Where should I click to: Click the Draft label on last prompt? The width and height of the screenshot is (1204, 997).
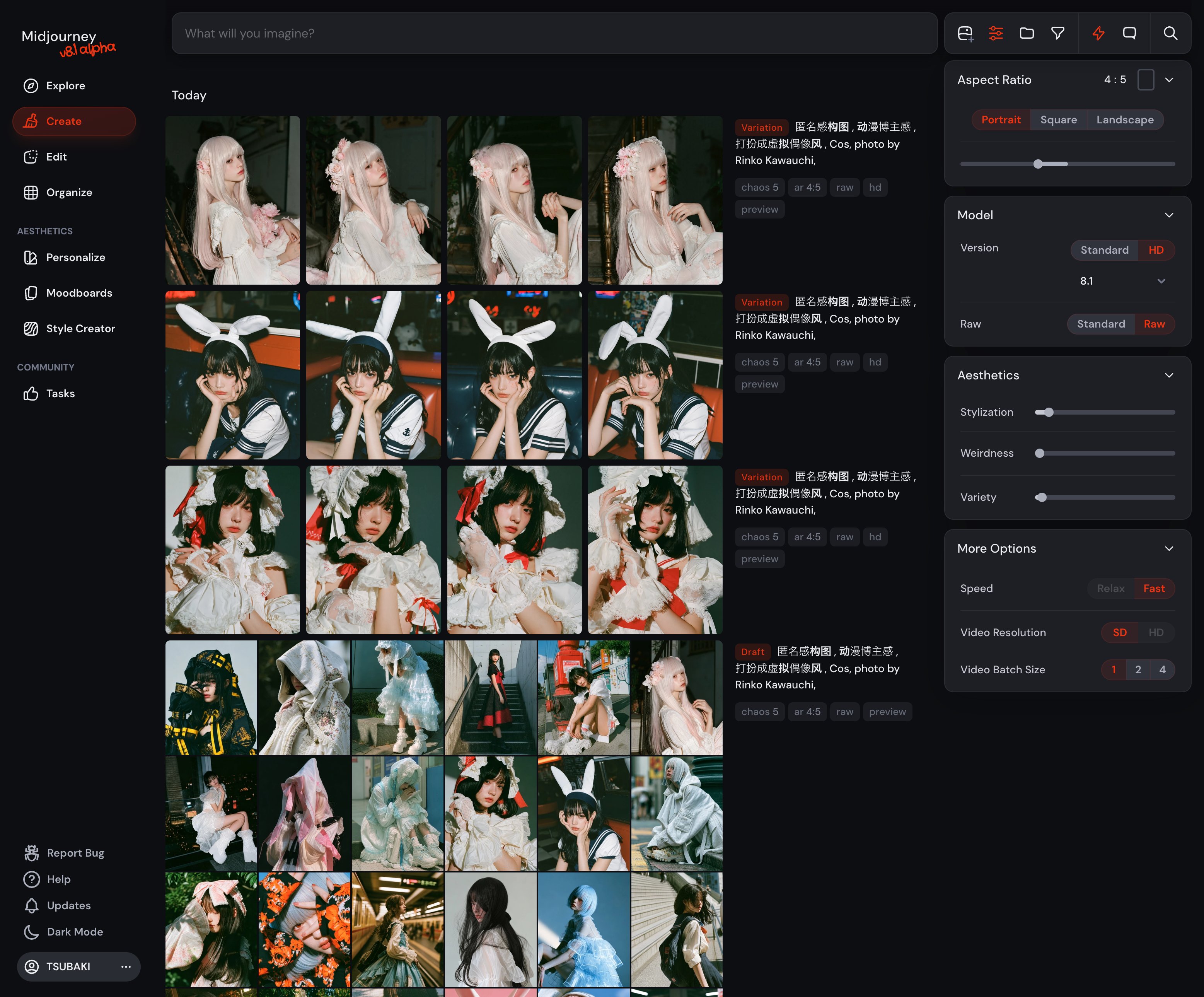coord(752,652)
